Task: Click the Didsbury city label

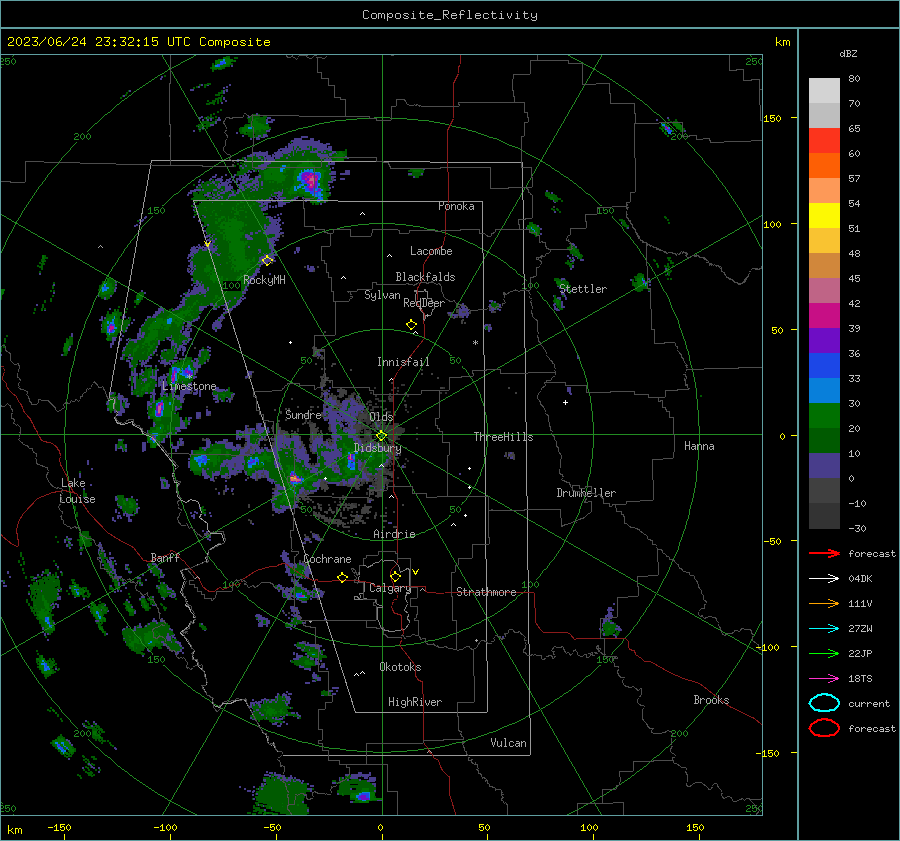Action: pos(378,448)
